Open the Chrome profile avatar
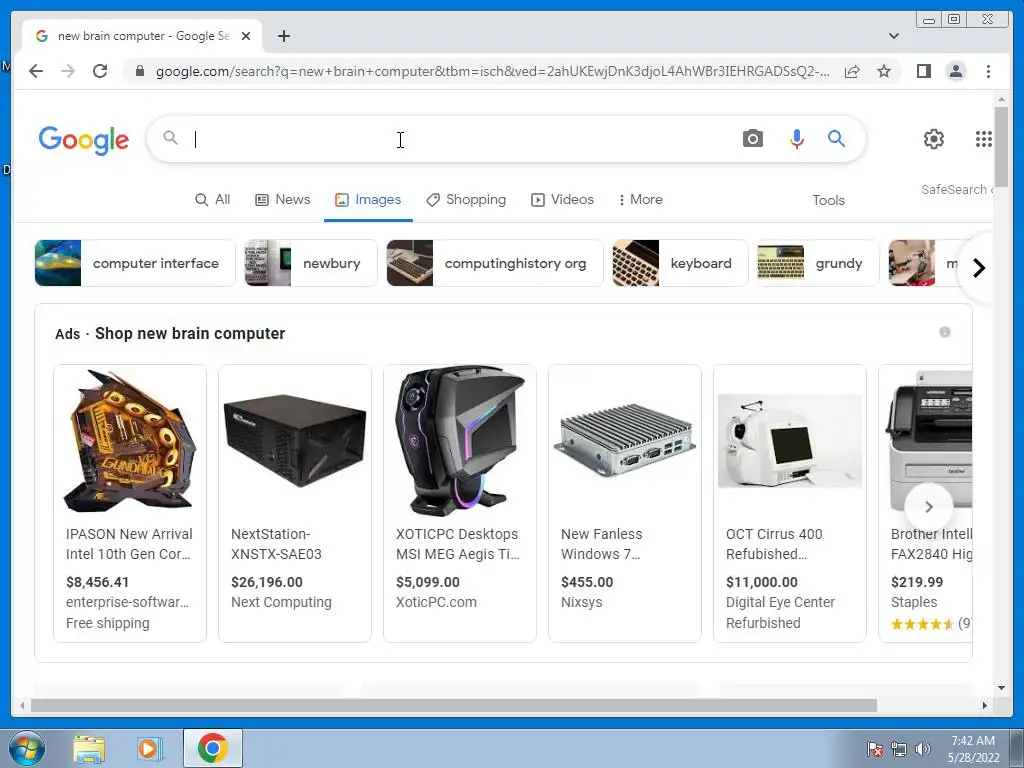 [x=955, y=71]
